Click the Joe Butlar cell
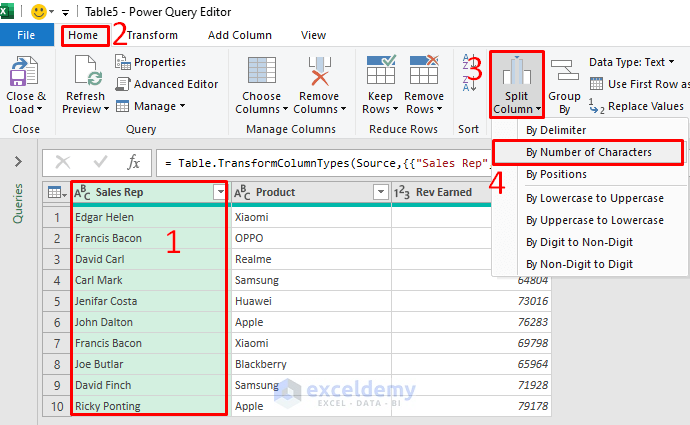690x425 pixels. point(150,364)
